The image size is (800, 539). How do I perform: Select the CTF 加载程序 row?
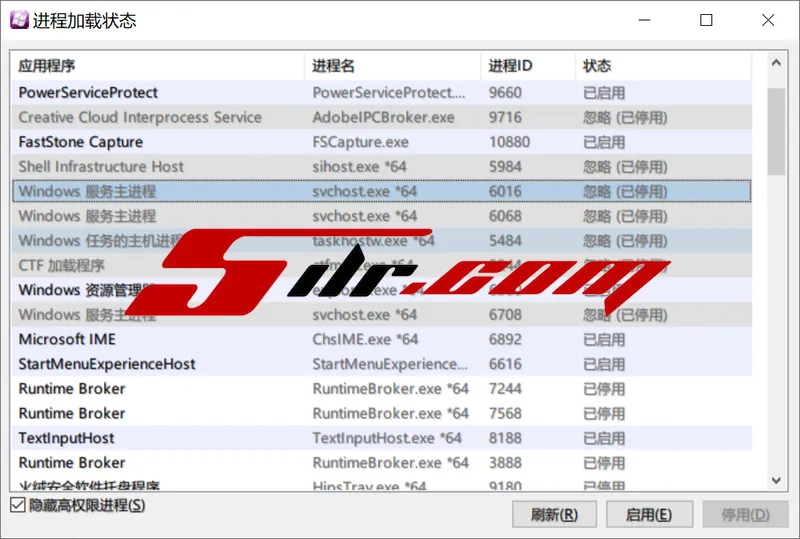(x=381, y=265)
